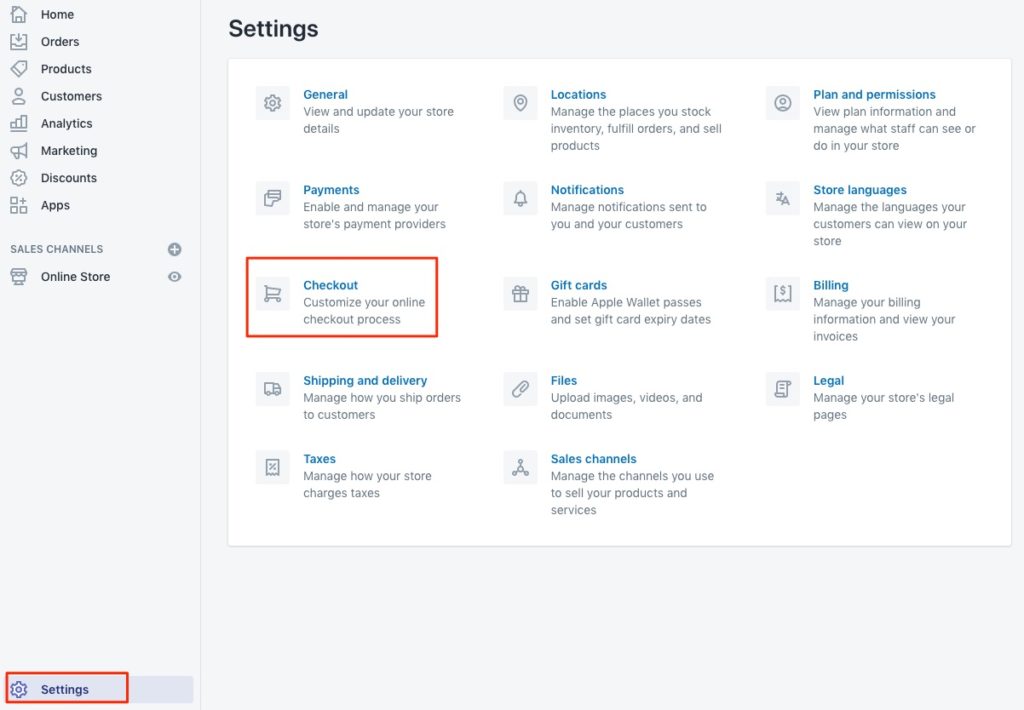Click 'Manage your store's legal pages' text

coord(883,406)
